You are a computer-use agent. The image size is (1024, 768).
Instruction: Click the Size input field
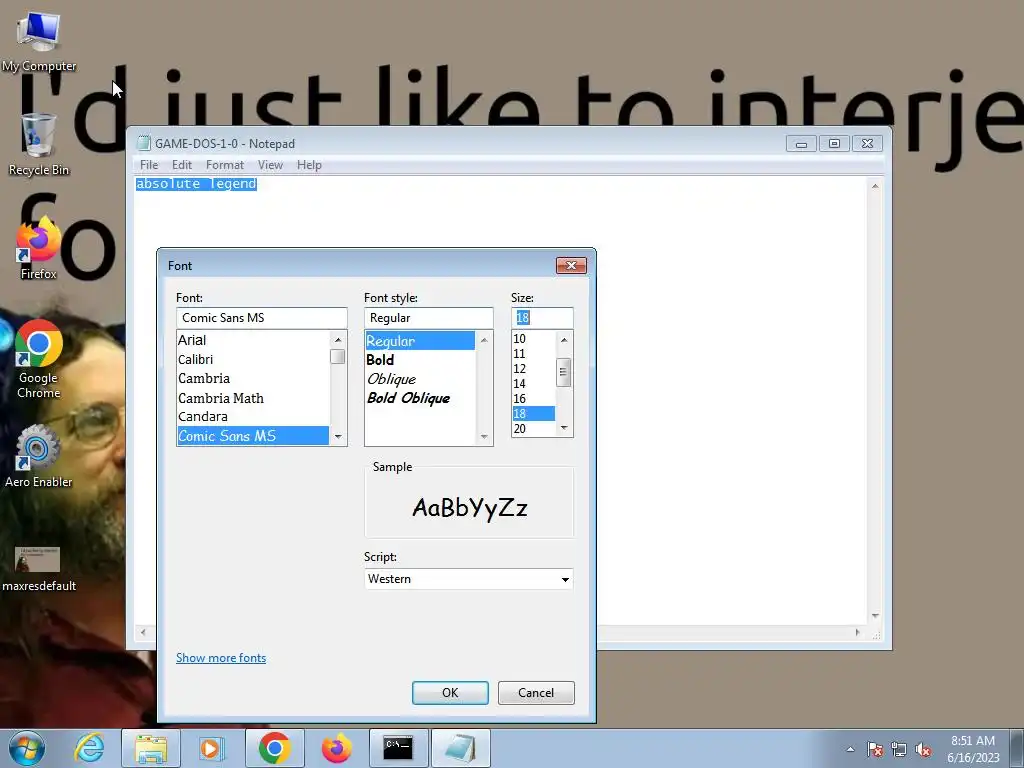(542, 318)
